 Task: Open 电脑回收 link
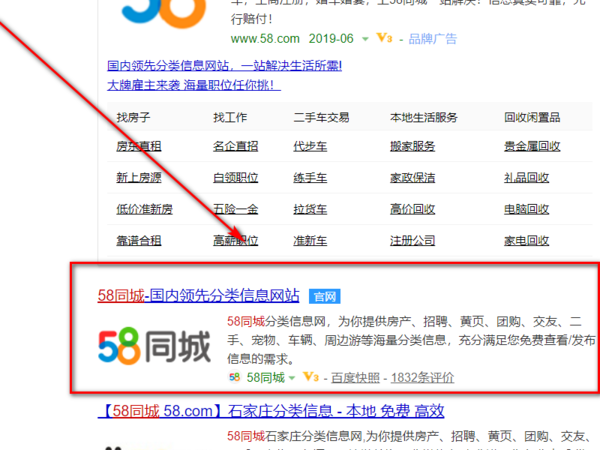(x=527, y=209)
